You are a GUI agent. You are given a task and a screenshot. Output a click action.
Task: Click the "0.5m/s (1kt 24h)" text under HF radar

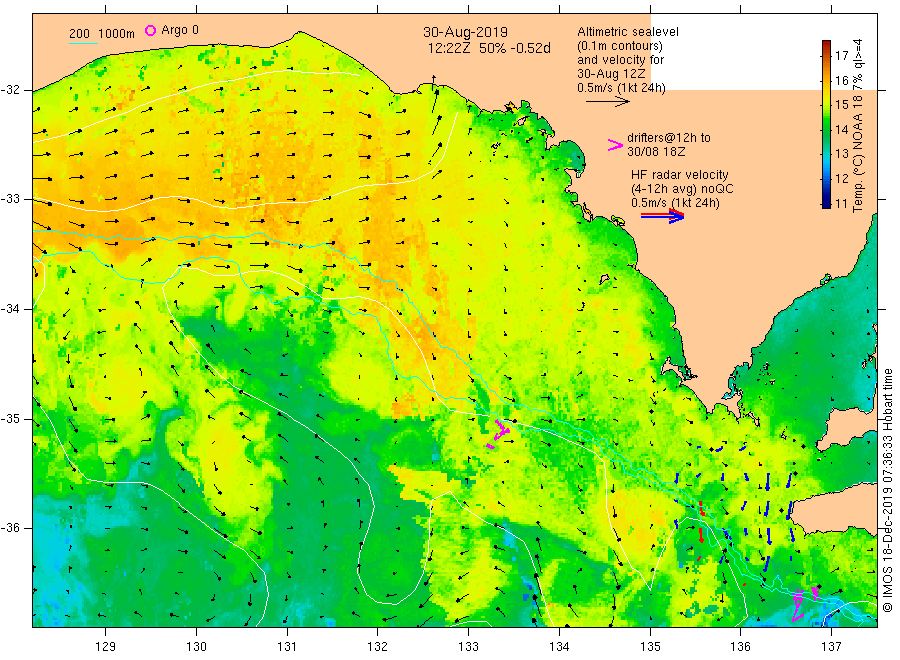tap(675, 203)
